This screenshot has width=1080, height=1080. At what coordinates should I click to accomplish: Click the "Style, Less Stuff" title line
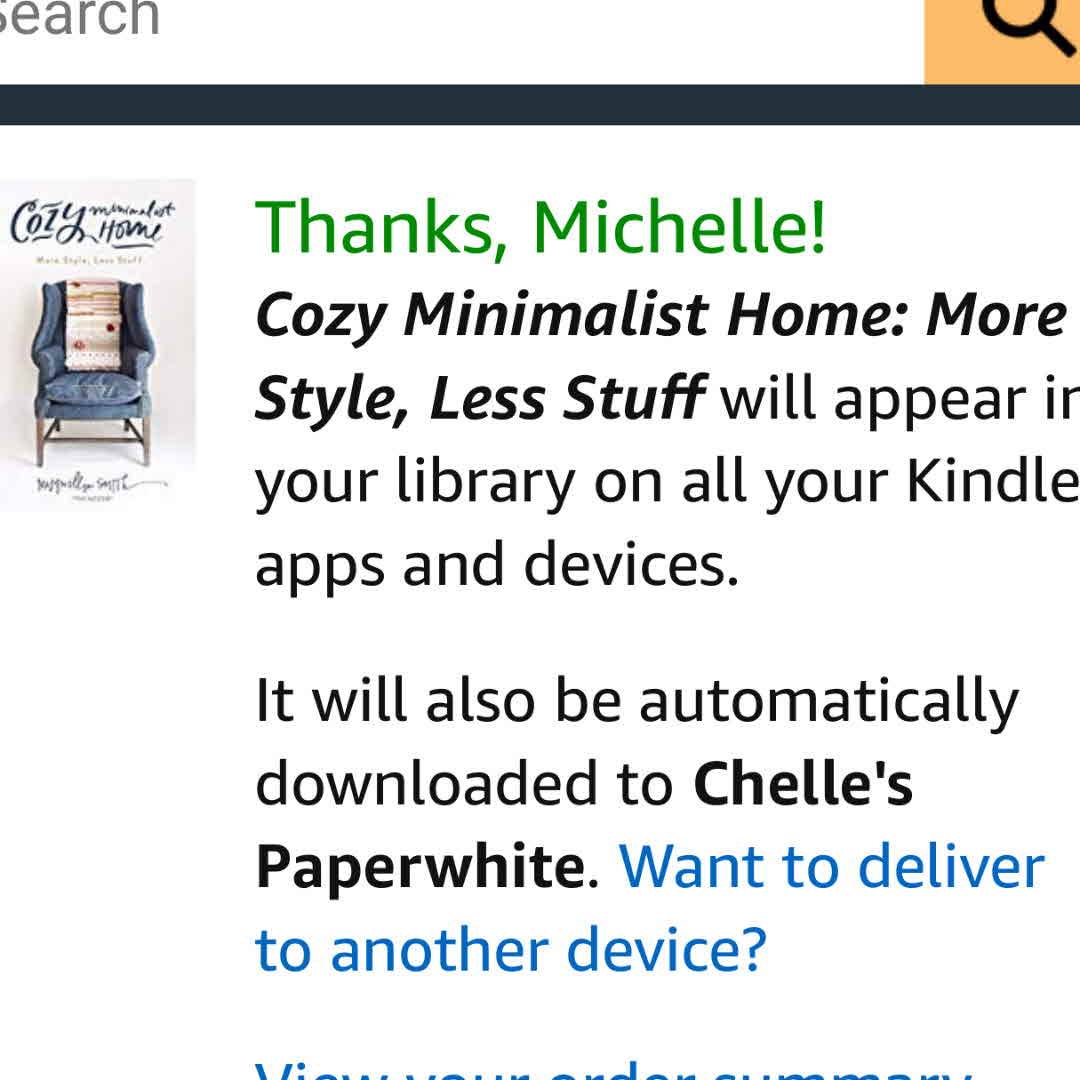(480, 397)
